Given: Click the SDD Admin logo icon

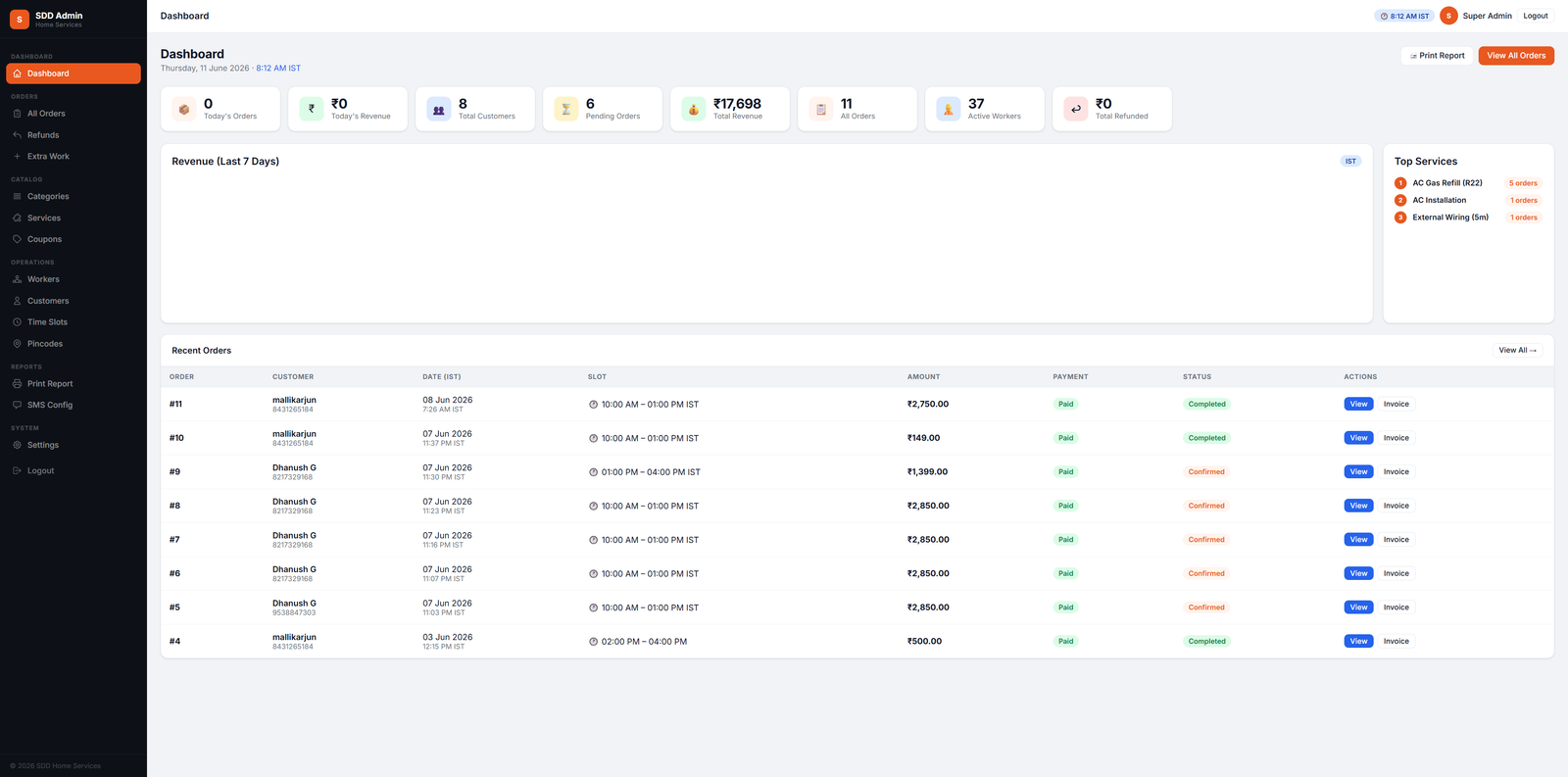Looking at the screenshot, I should pos(19,19).
